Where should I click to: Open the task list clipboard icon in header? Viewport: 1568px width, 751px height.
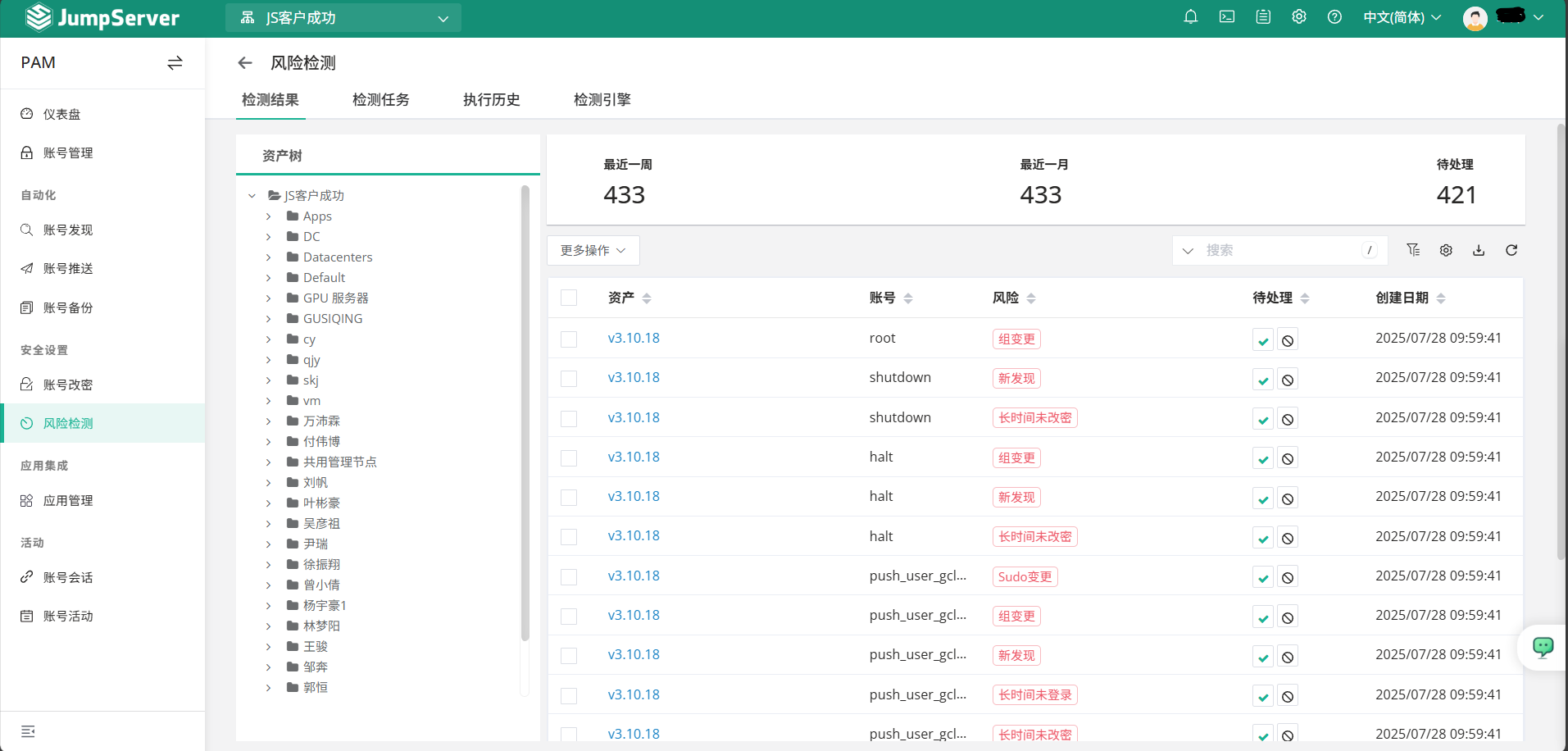coord(1262,16)
